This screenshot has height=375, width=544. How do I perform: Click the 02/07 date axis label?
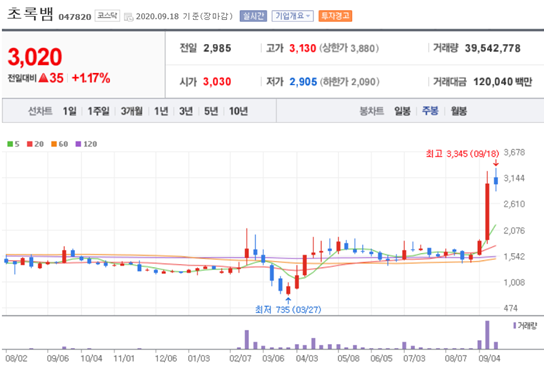[x=240, y=358]
